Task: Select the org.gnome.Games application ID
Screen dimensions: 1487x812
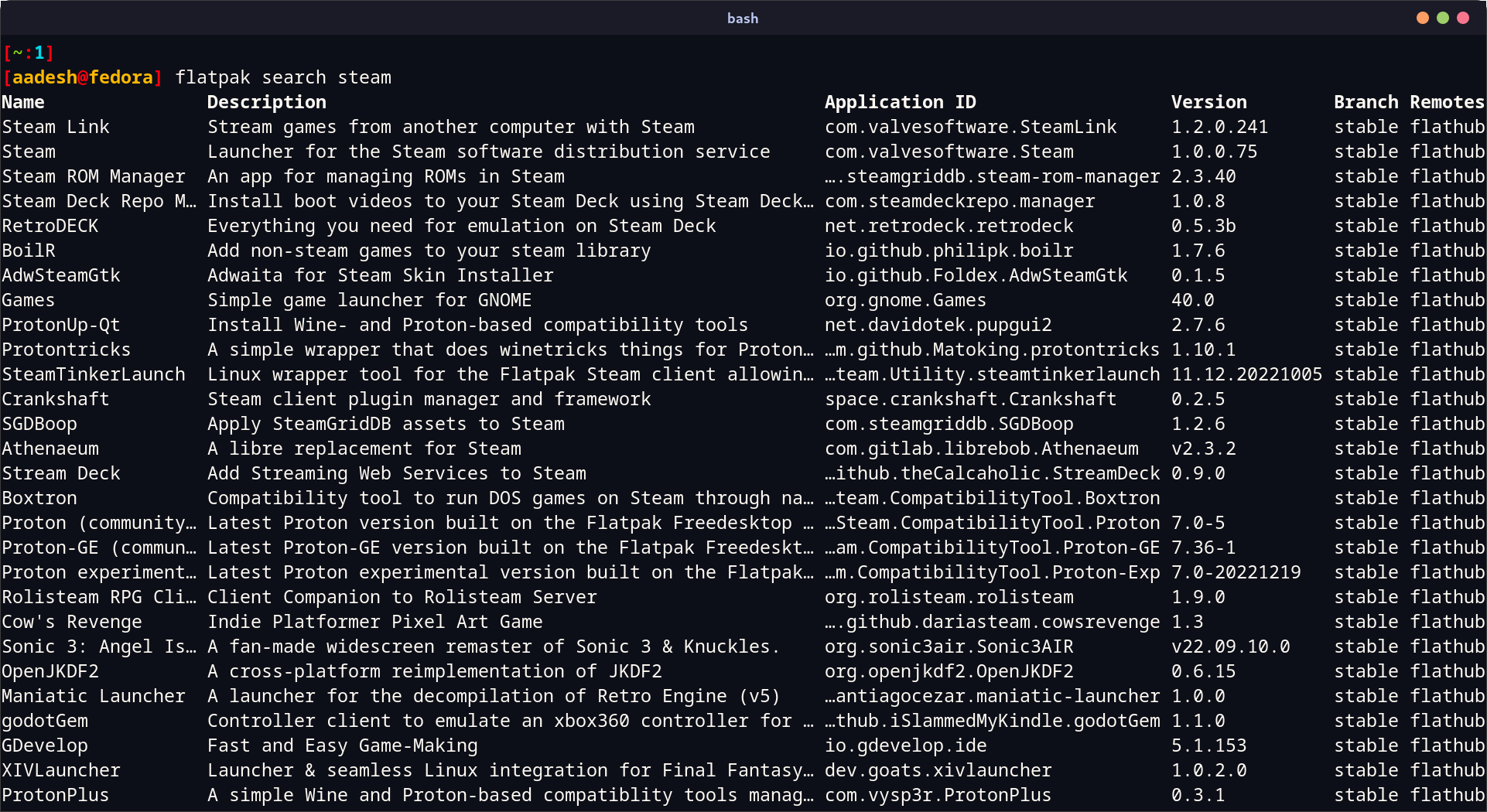Action: point(905,299)
